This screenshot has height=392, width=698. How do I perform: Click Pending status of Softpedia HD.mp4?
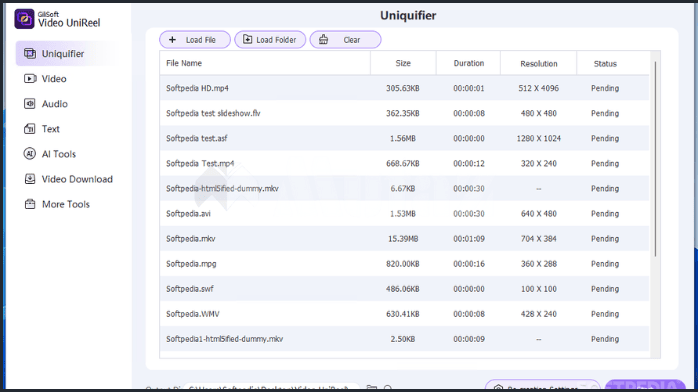click(605, 88)
